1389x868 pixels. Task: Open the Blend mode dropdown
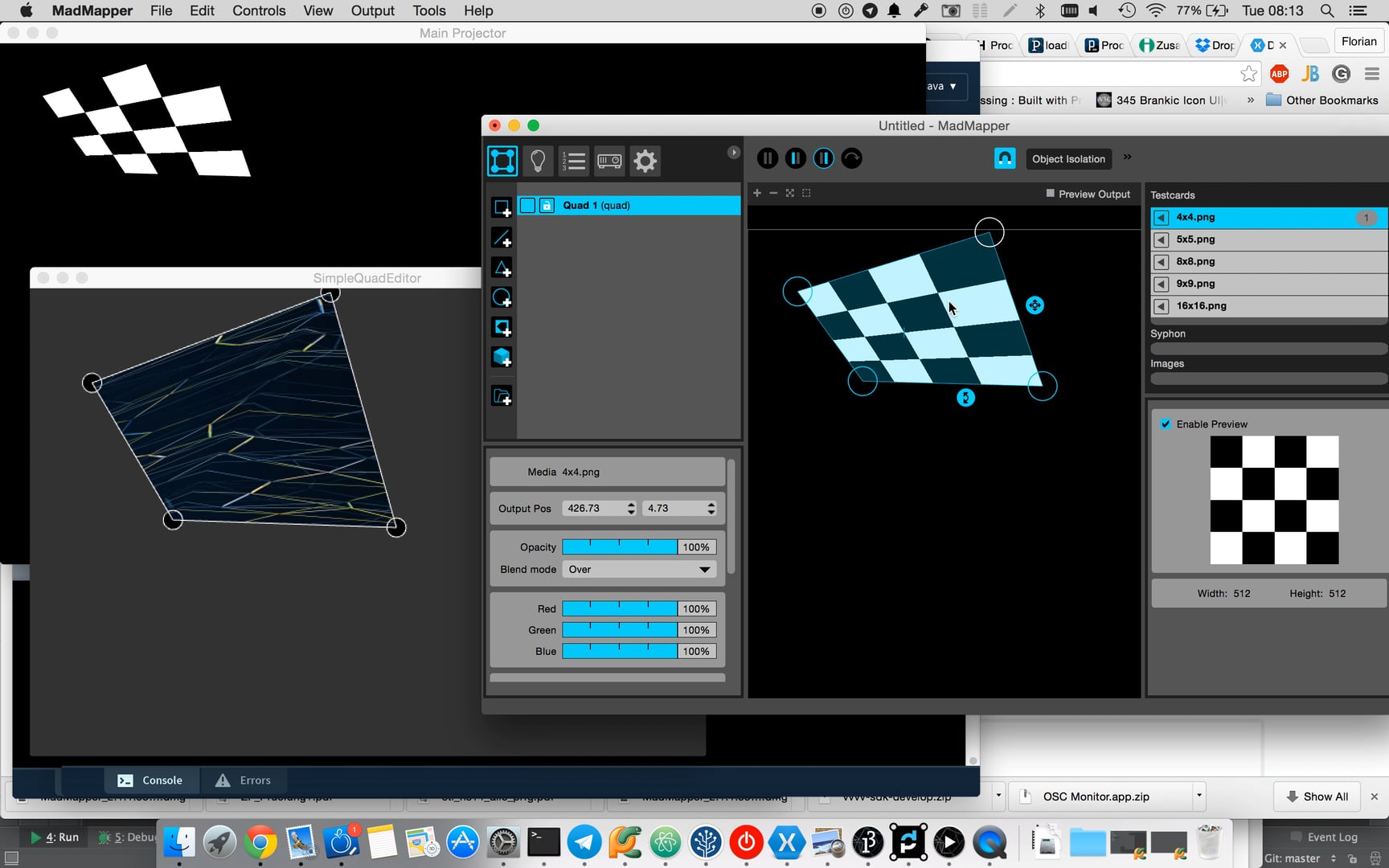(x=638, y=569)
